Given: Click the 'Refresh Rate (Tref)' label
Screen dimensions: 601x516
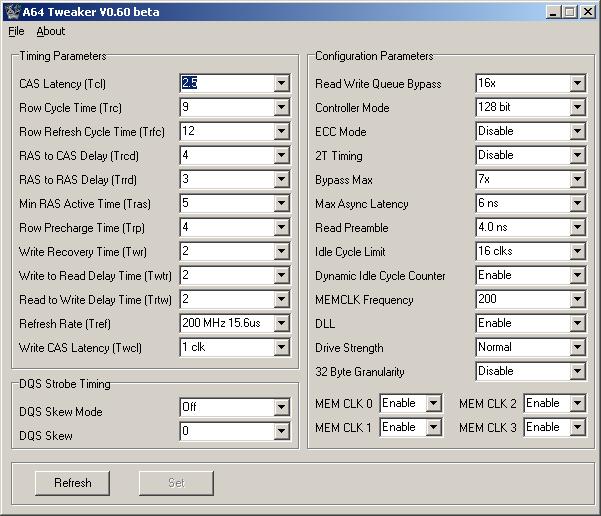Looking at the screenshot, I should (x=65, y=324).
